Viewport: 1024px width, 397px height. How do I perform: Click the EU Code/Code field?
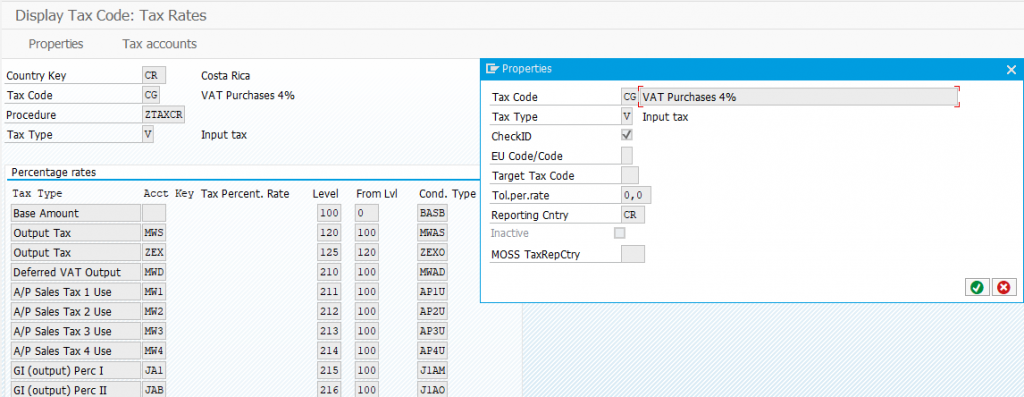pyautogui.click(x=626, y=155)
